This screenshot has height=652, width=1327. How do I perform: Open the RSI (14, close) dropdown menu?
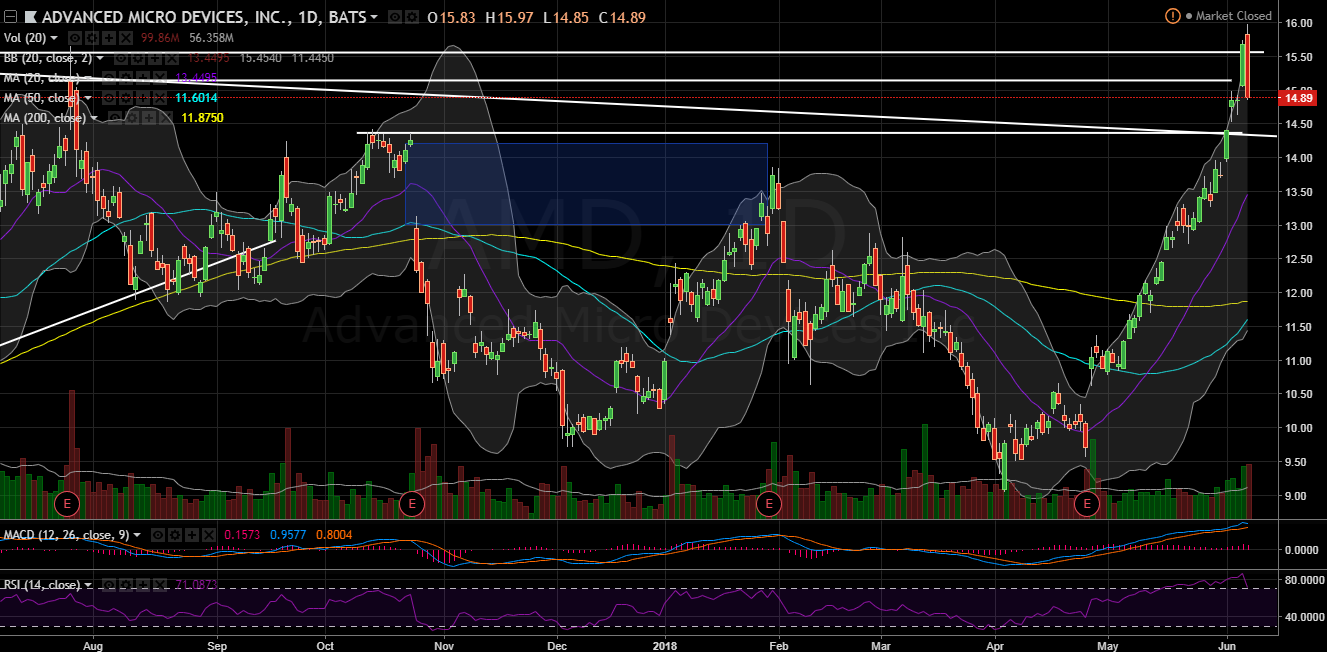click(88, 585)
